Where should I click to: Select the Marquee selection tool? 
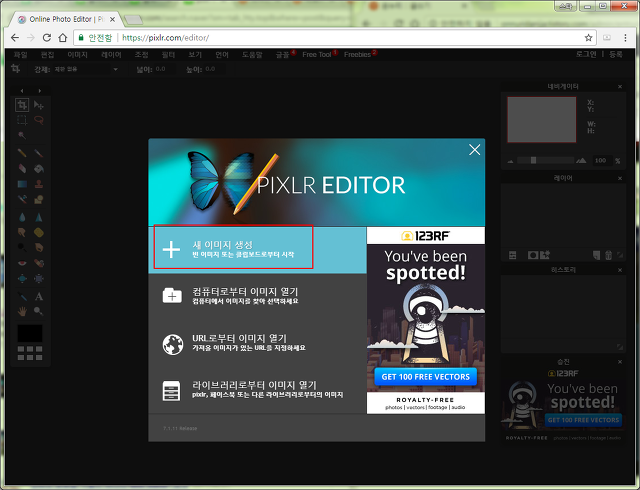[22, 120]
